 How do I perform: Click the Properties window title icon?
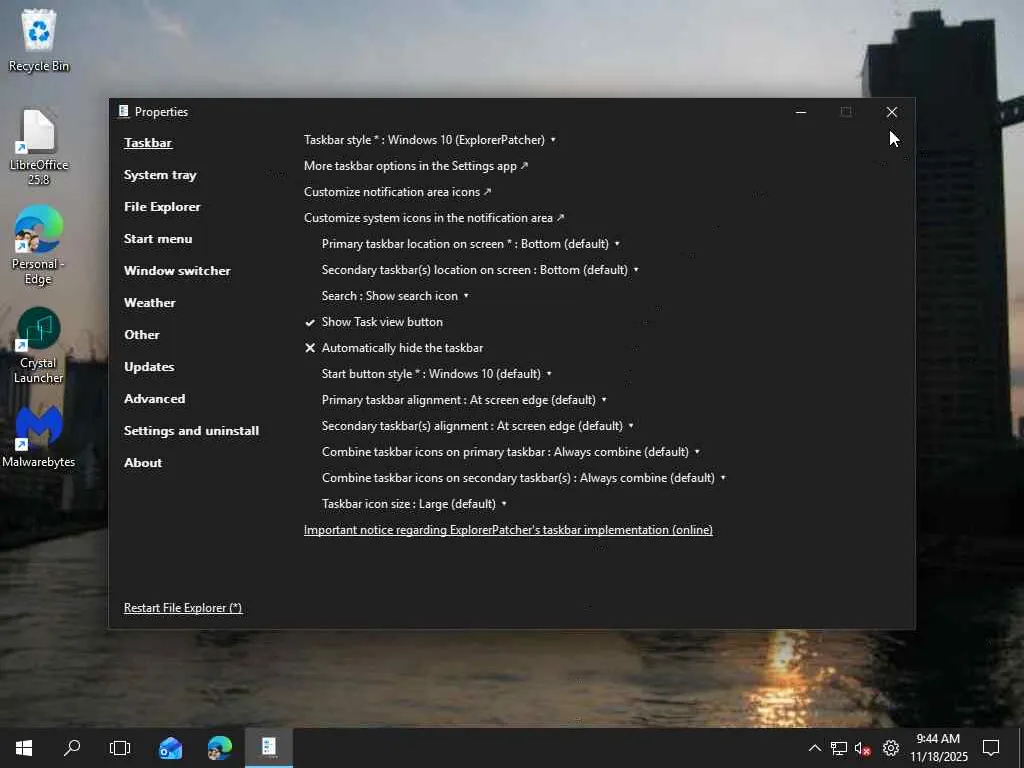point(123,112)
